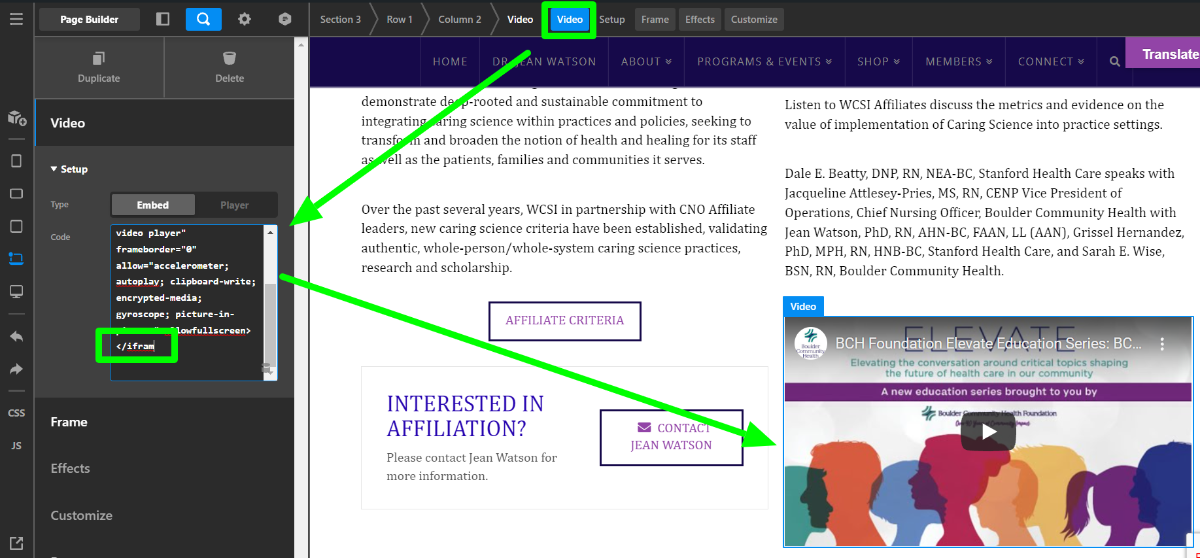This screenshot has height=558, width=1200.
Task: Open the Customize tab in top breadcrumb bar
Action: click(x=754, y=19)
